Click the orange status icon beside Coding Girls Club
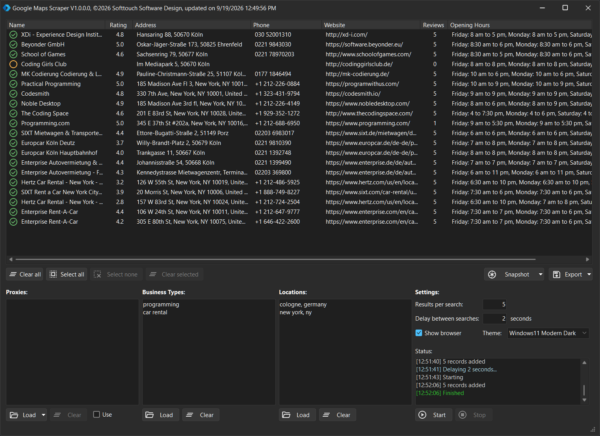Screen dimensions: 600x436 pyautogui.click(x=13, y=64)
